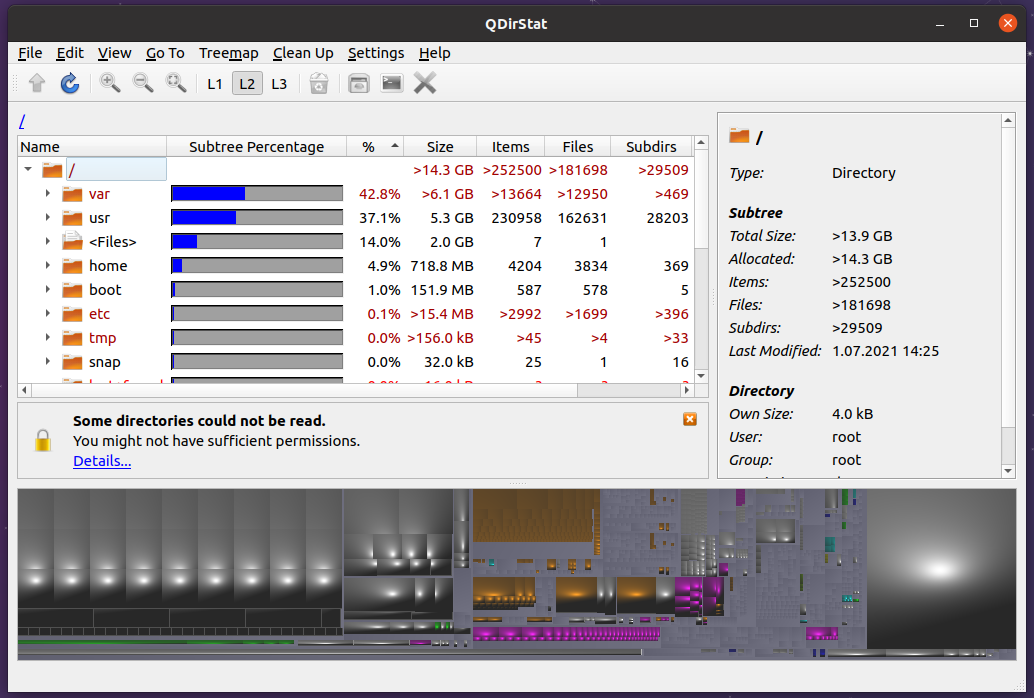Screen dimensions: 1034x698
Task: Reset treemap zoom with the zoom-reset icon
Action: (x=176, y=83)
